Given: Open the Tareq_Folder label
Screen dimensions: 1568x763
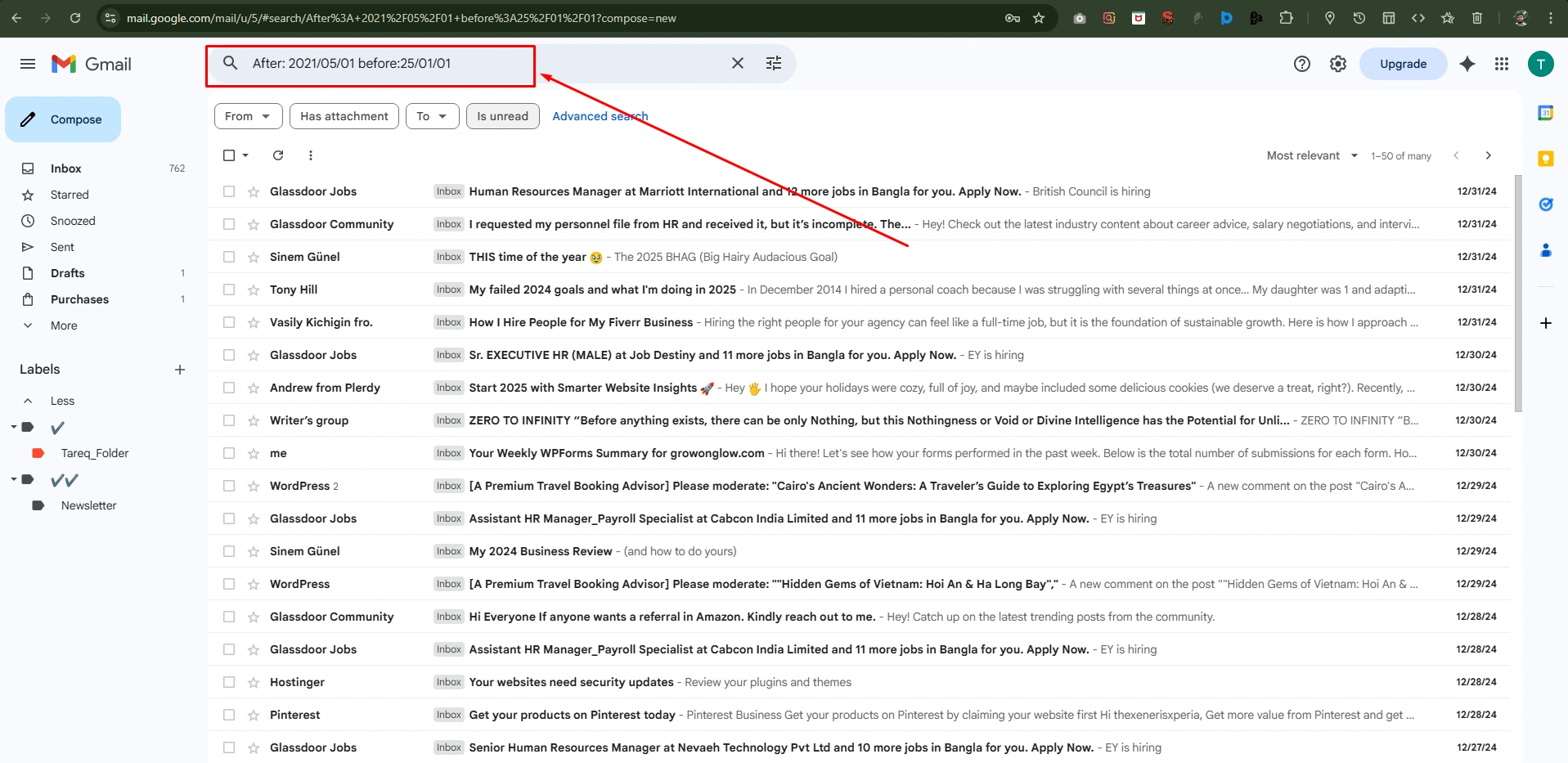Looking at the screenshot, I should (x=95, y=453).
